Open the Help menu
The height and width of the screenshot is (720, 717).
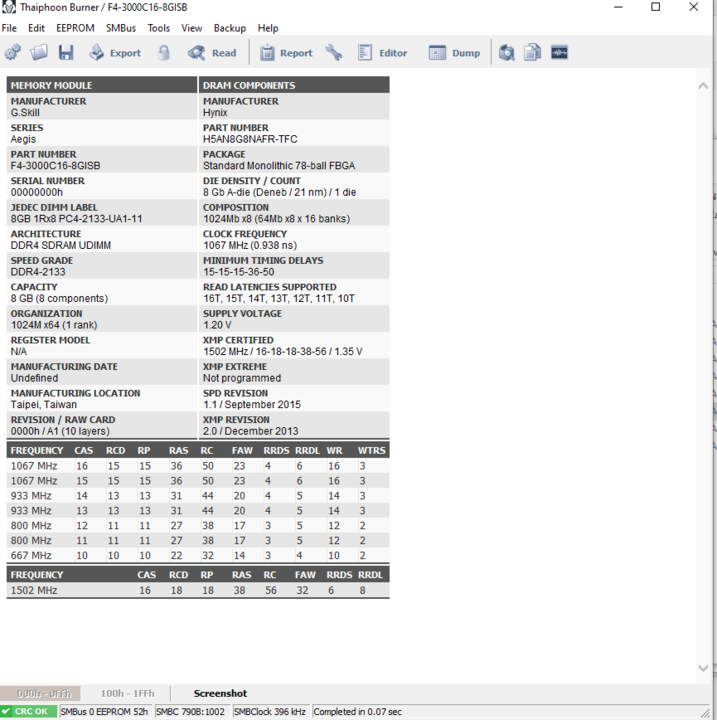click(268, 28)
